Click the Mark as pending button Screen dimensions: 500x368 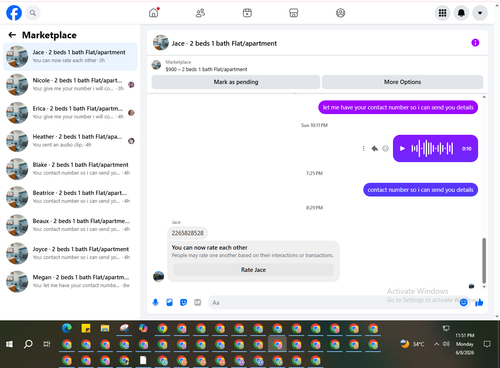pyautogui.click(x=236, y=82)
